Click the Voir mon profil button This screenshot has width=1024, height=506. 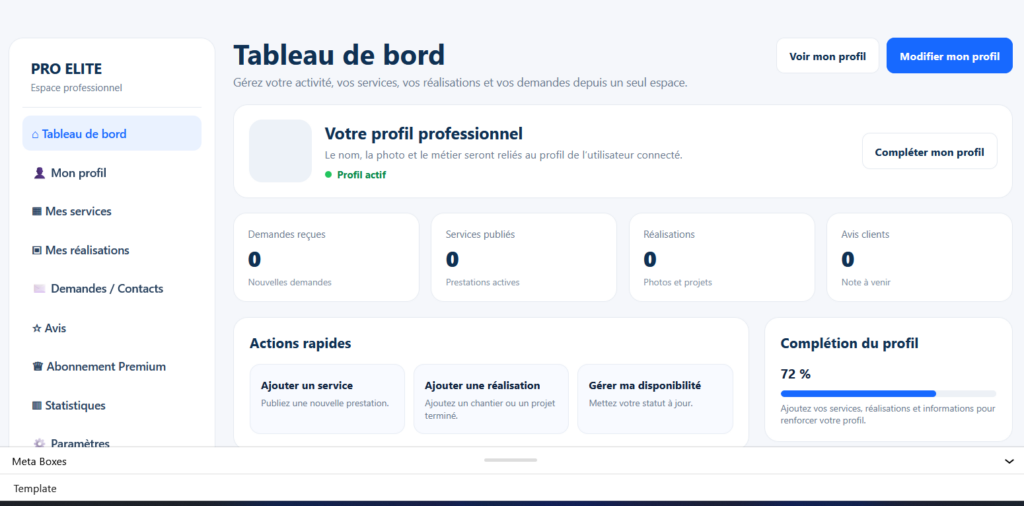827,56
